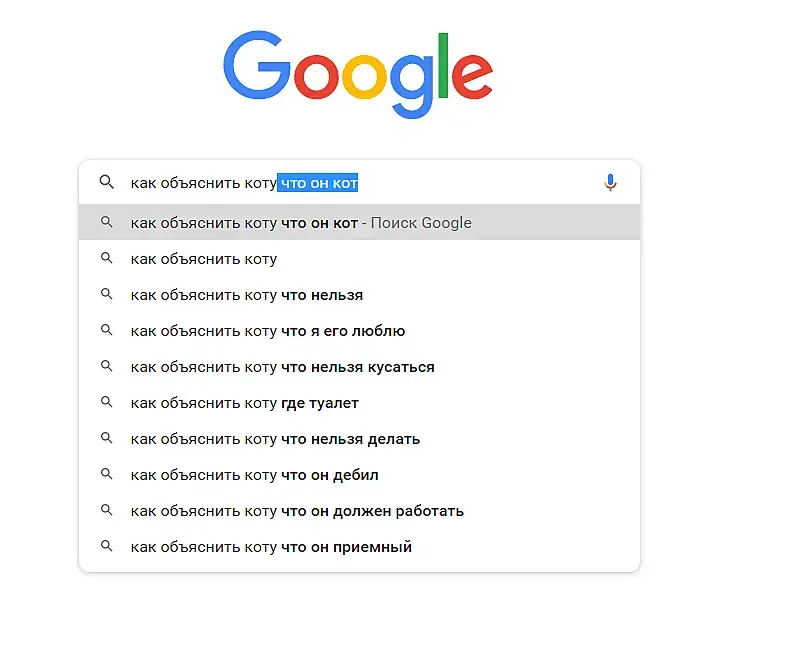
Task: Pick the suggestion "что я его люблю"
Action: pos(268,331)
